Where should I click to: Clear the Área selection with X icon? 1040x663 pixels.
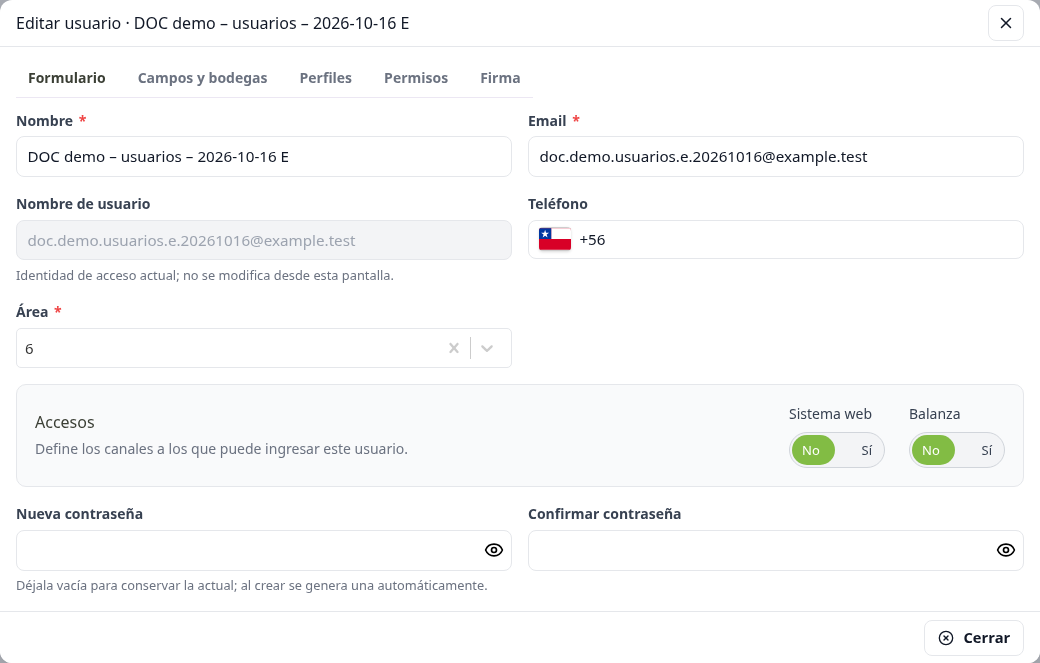(454, 348)
